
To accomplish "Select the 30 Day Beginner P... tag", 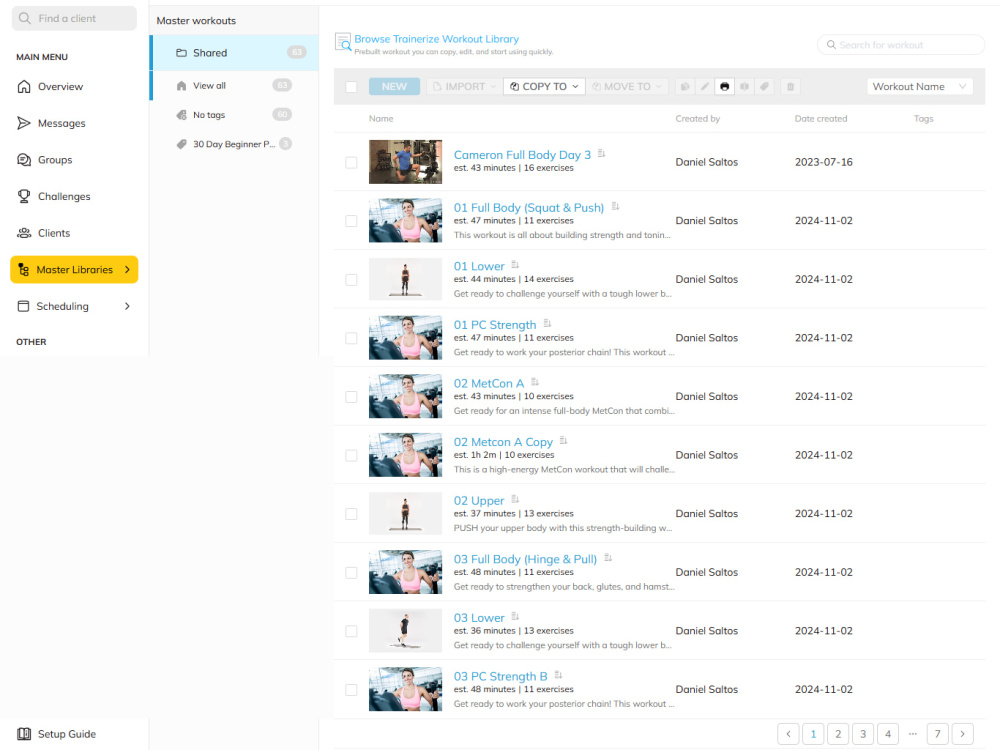I will (235, 144).
